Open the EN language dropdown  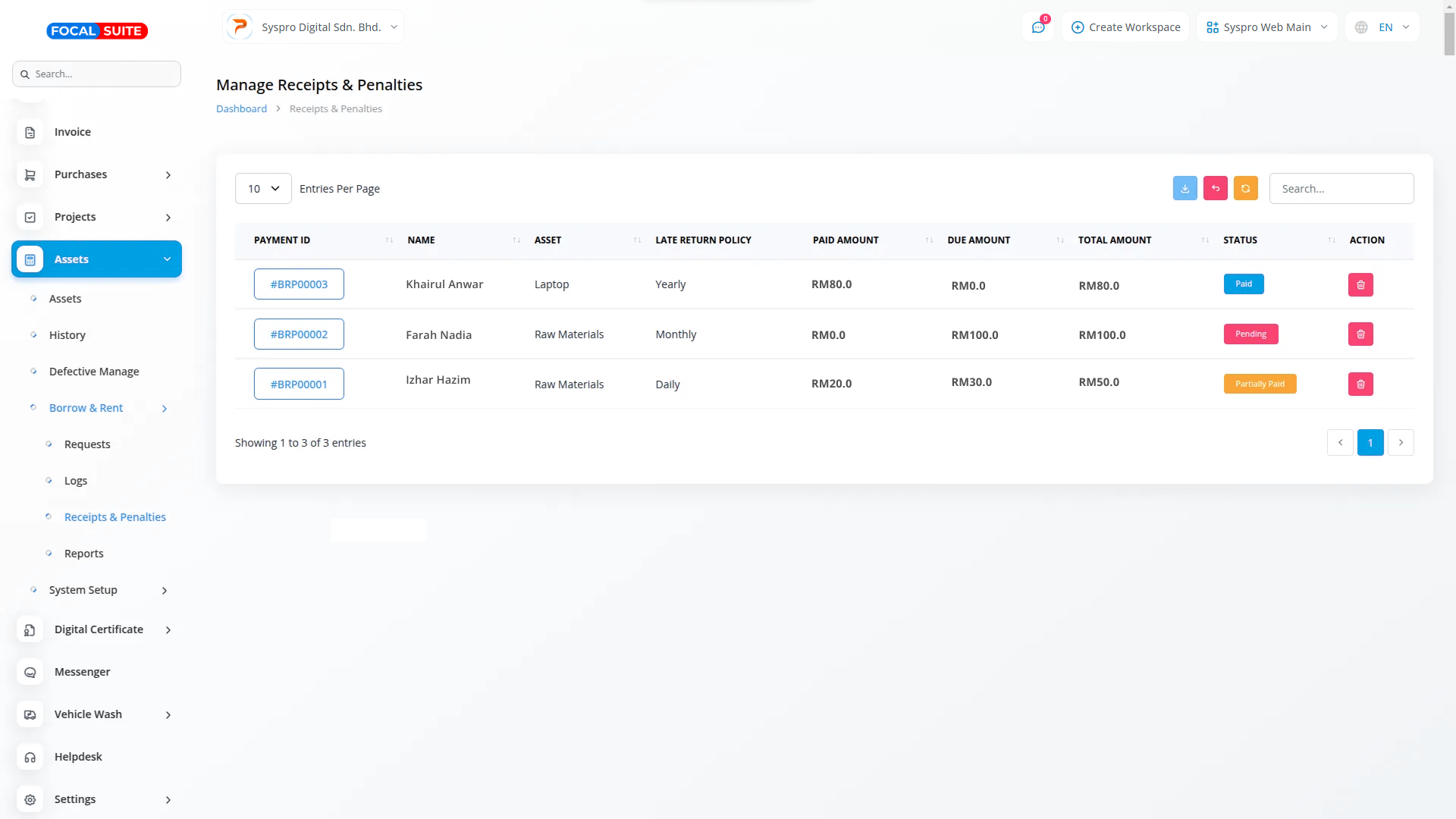[1384, 27]
